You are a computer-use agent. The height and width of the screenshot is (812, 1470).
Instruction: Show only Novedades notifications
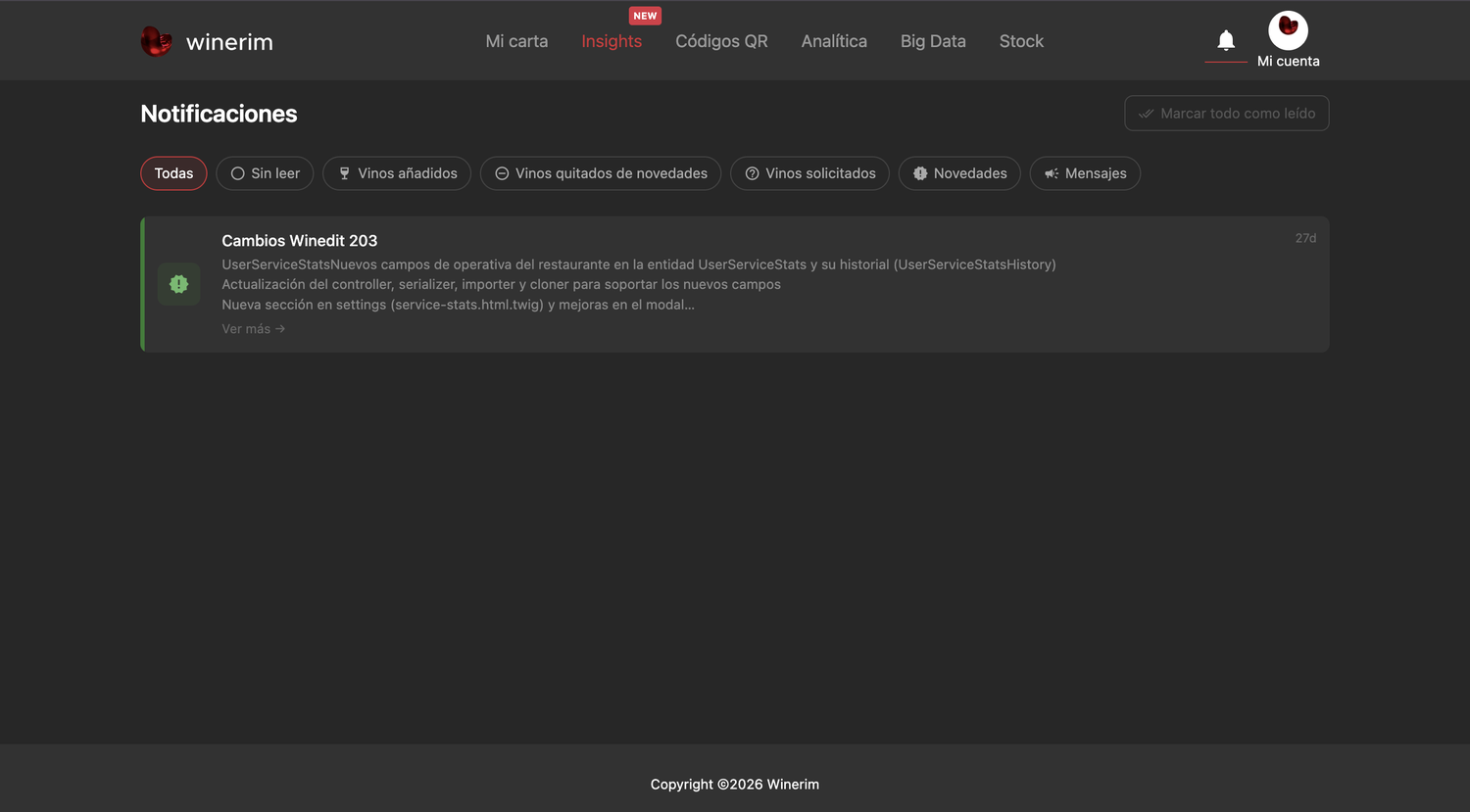click(x=959, y=173)
